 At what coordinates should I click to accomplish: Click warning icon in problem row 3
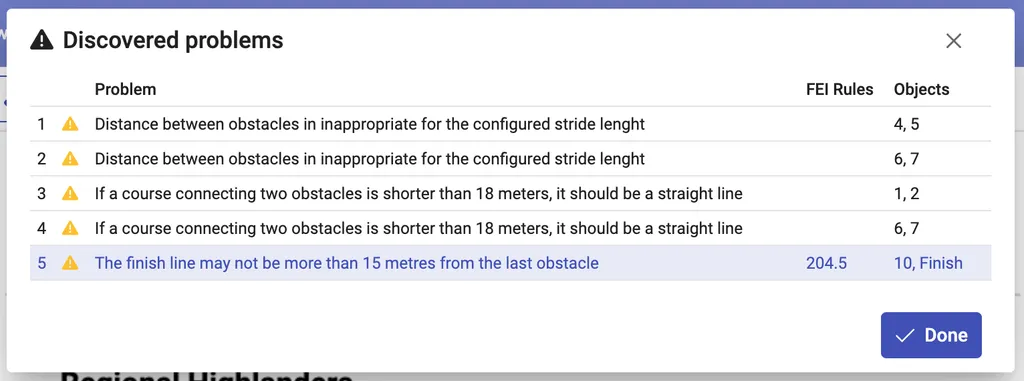pos(70,193)
